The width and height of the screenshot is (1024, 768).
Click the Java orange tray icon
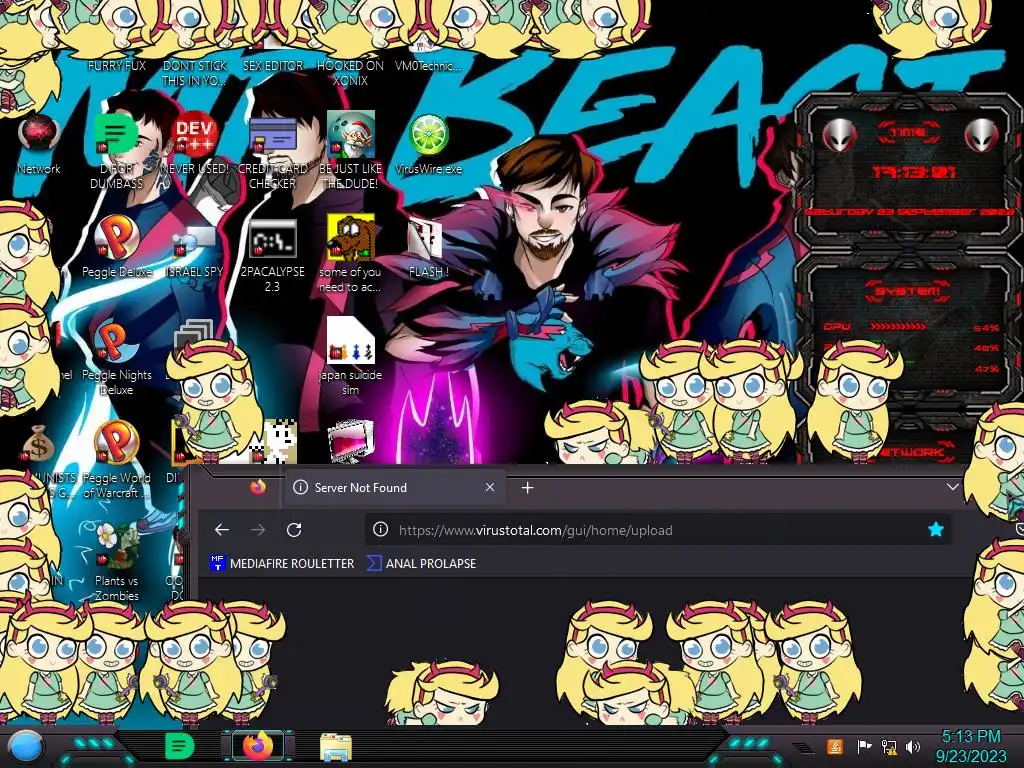coord(835,746)
